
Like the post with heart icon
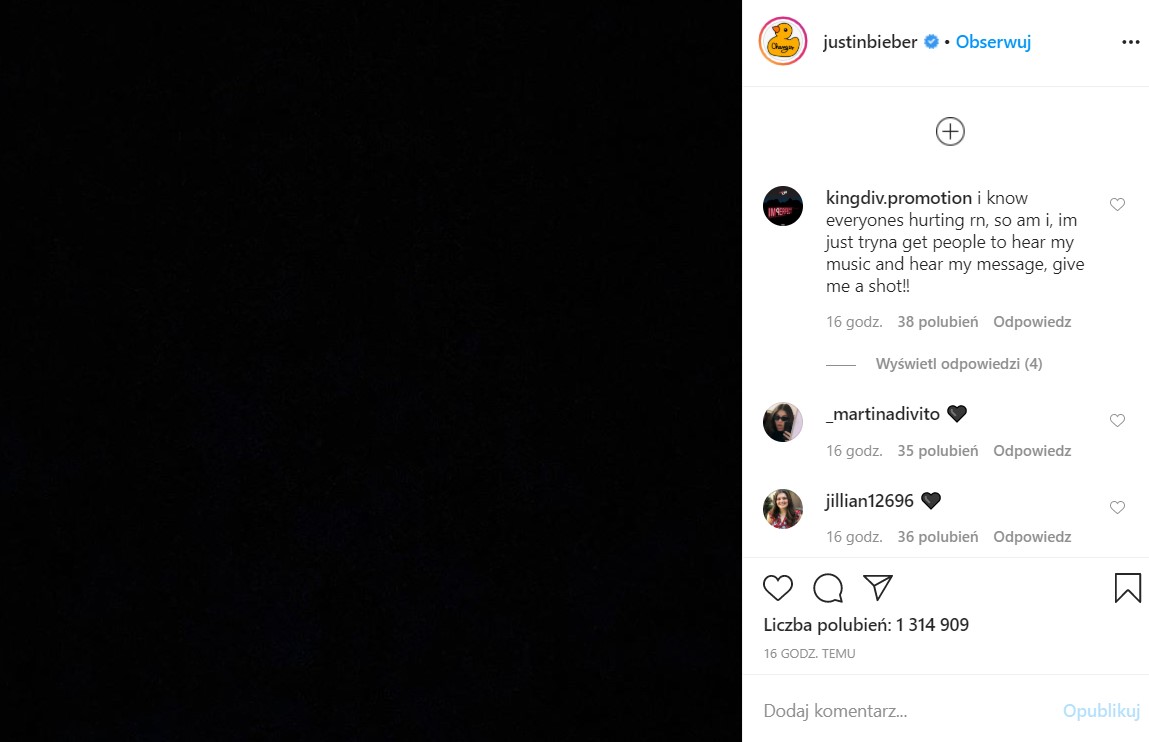[778, 588]
